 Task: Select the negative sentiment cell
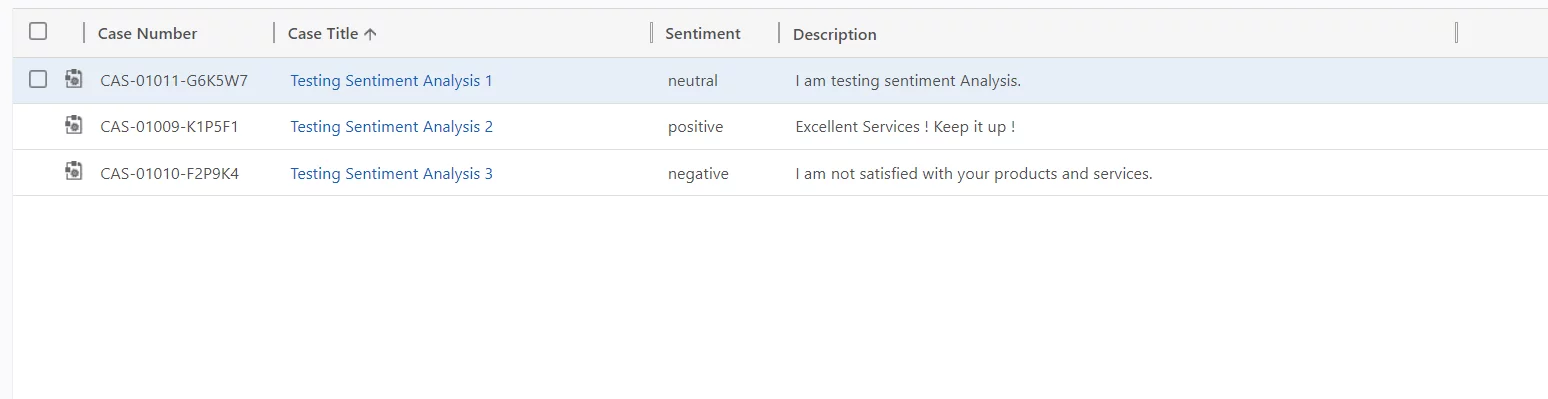[x=698, y=174]
